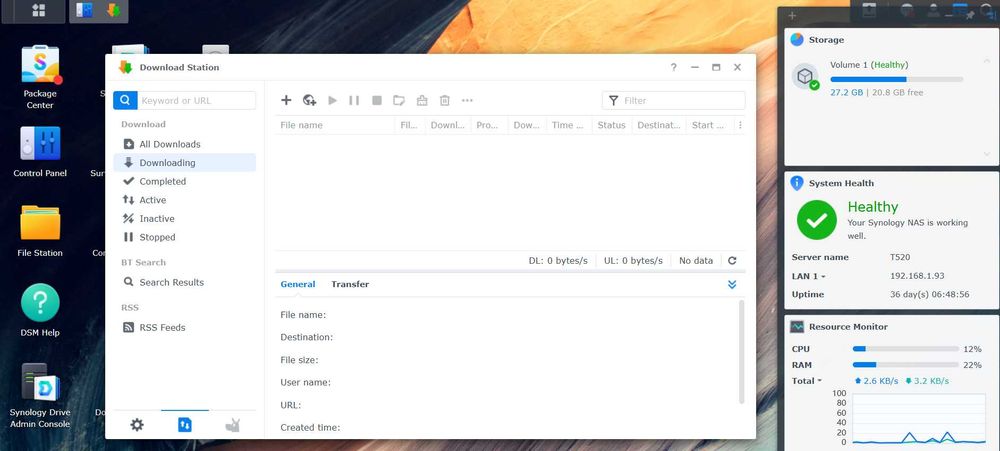
Task: Click the details panel vertical scrollbar
Action: pyautogui.click(x=741, y=351)
